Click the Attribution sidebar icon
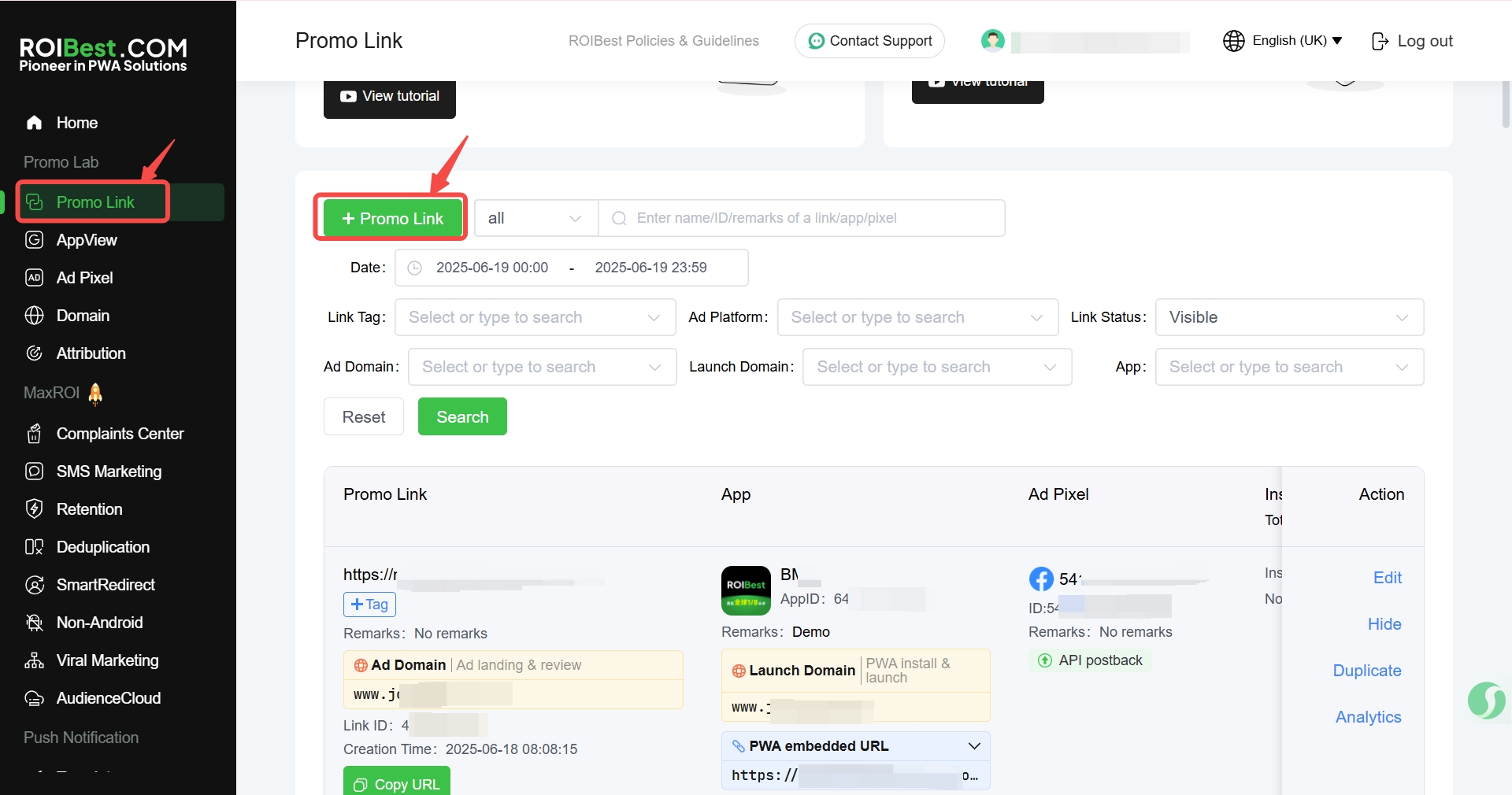This screenshot has width=1512, height=795. [34, 353]
